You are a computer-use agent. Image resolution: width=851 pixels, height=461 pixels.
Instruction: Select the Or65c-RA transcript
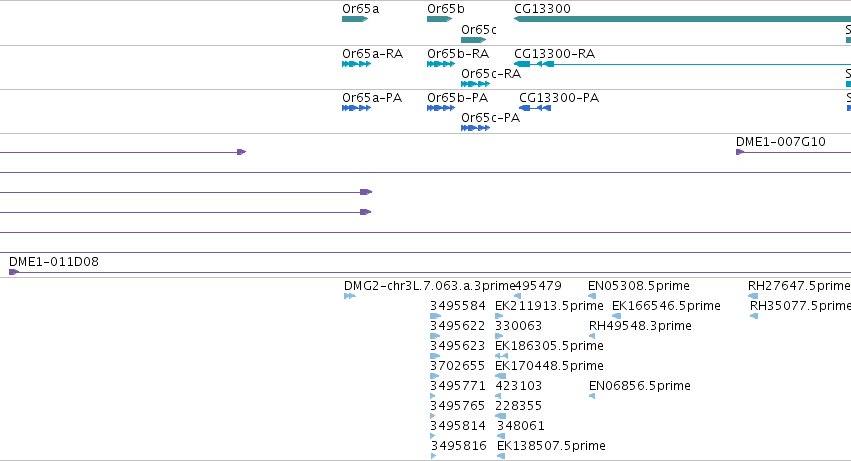coord(475,84)
